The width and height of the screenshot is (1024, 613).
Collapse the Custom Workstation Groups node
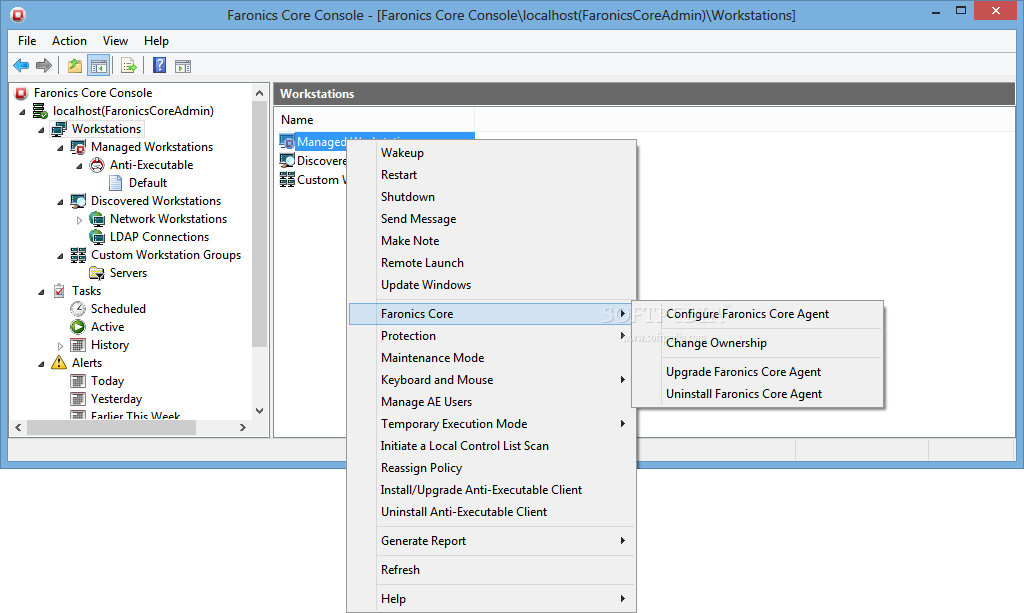pos(60,256)
